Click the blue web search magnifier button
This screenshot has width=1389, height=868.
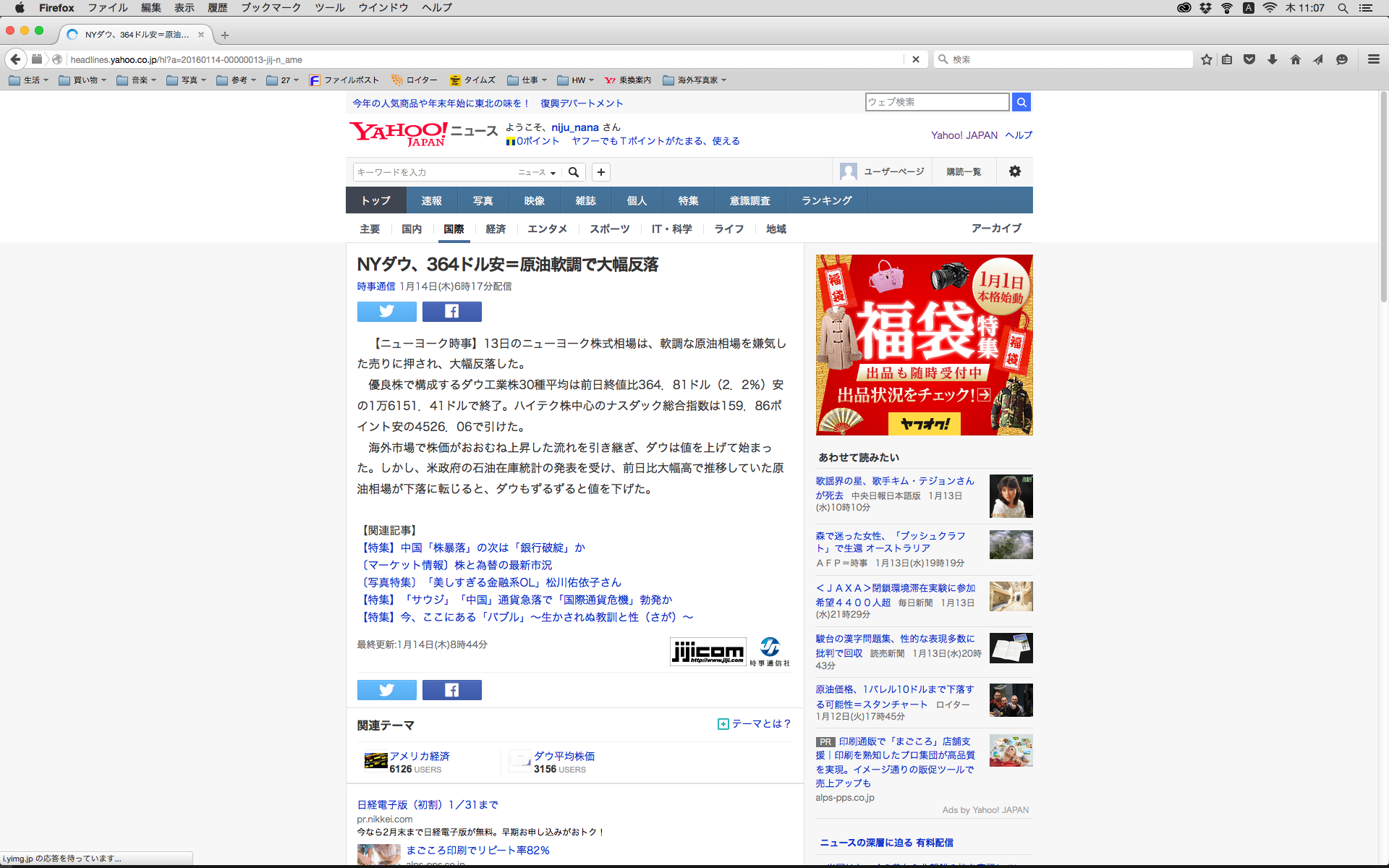1021,102
